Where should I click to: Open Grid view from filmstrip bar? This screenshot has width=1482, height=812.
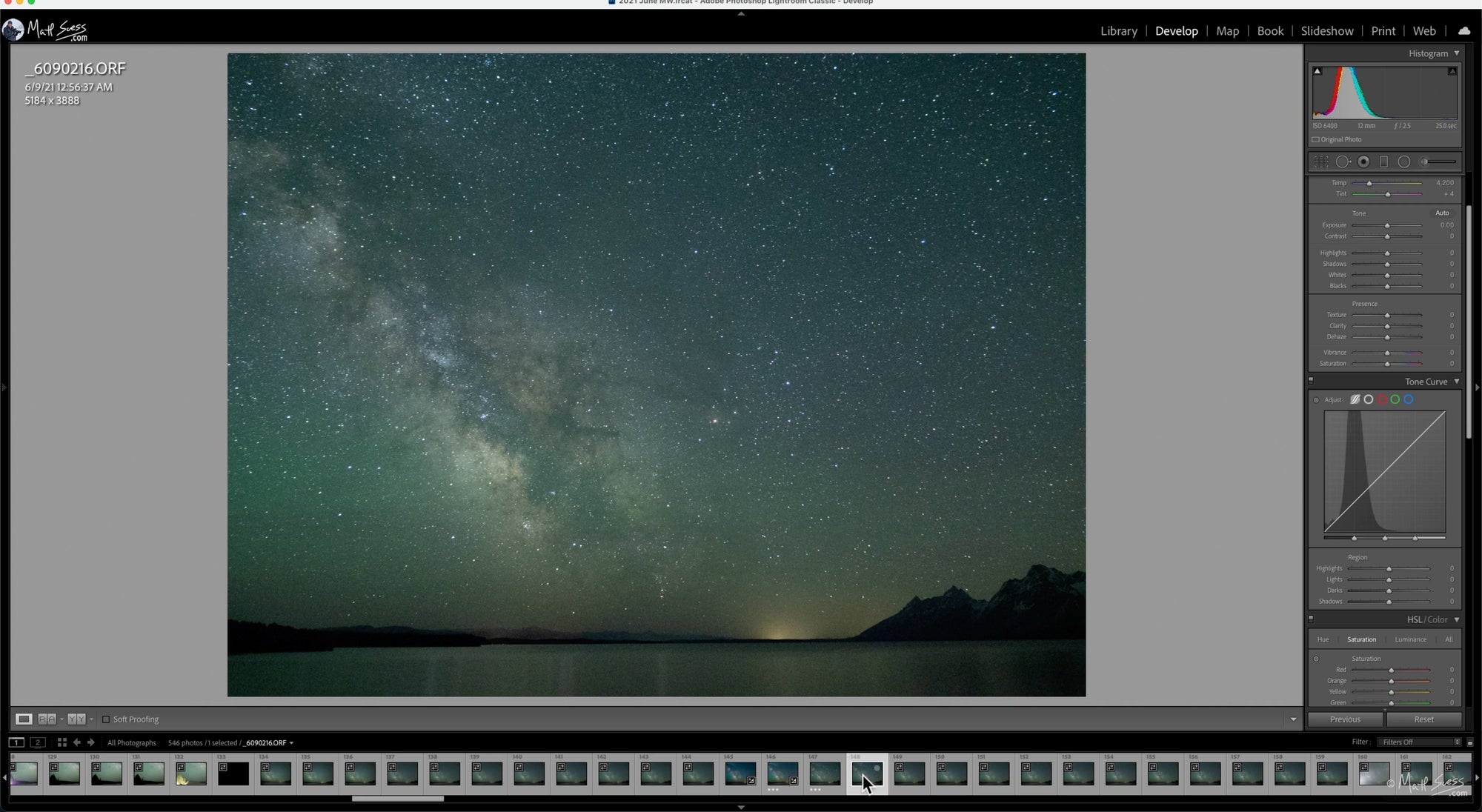62,742
